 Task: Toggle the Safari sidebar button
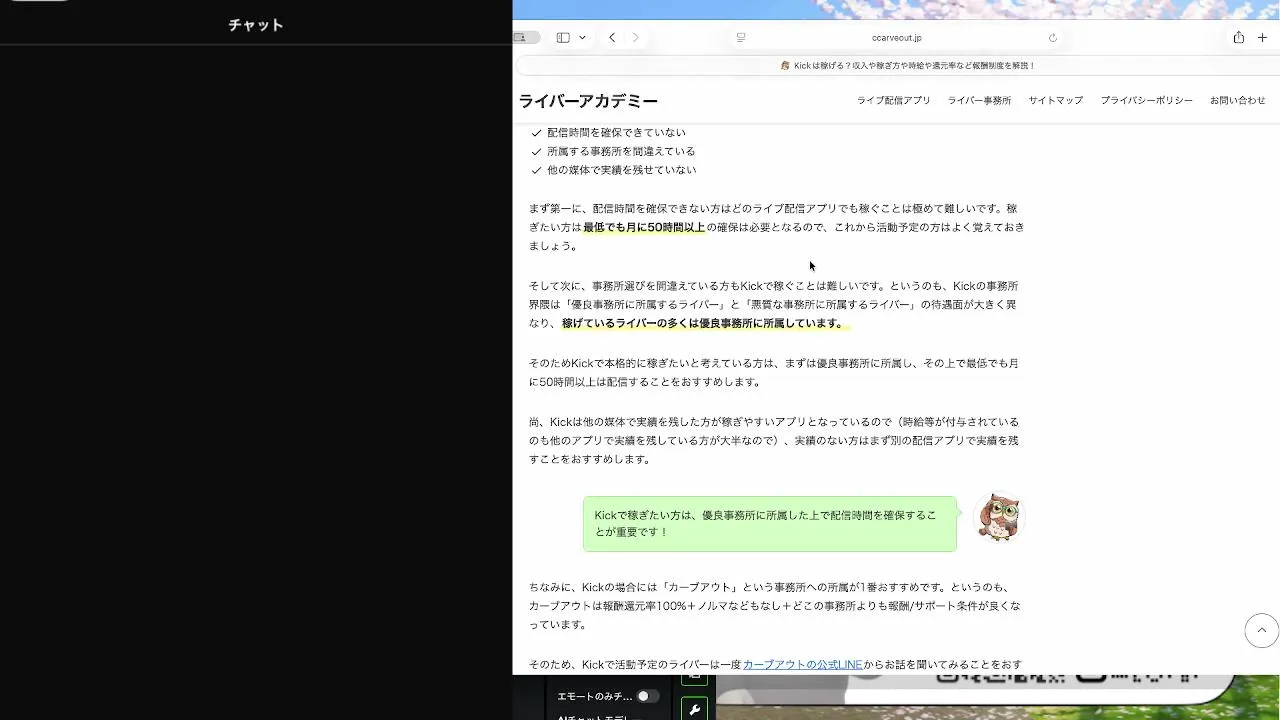tap(563, 38)
